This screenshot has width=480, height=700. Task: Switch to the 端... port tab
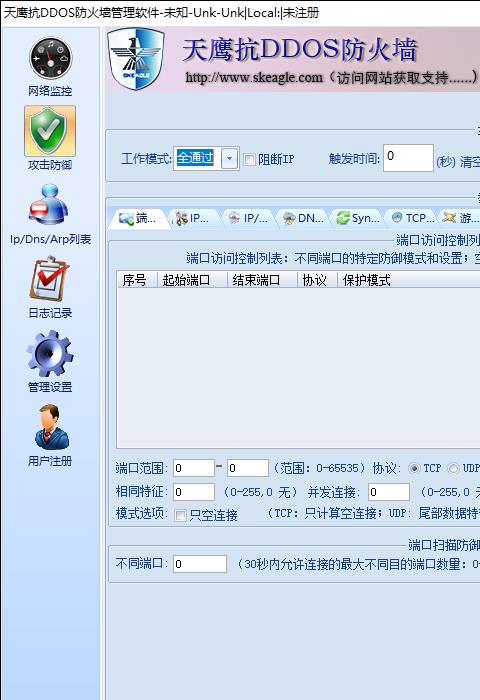point(138,218)
